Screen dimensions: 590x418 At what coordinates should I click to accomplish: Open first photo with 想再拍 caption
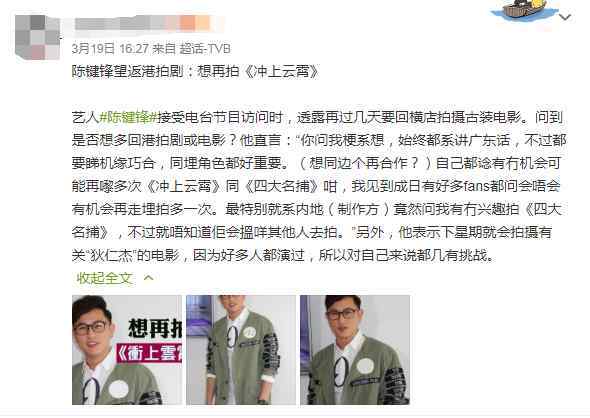pyautogui.click(x=127, y=350)
